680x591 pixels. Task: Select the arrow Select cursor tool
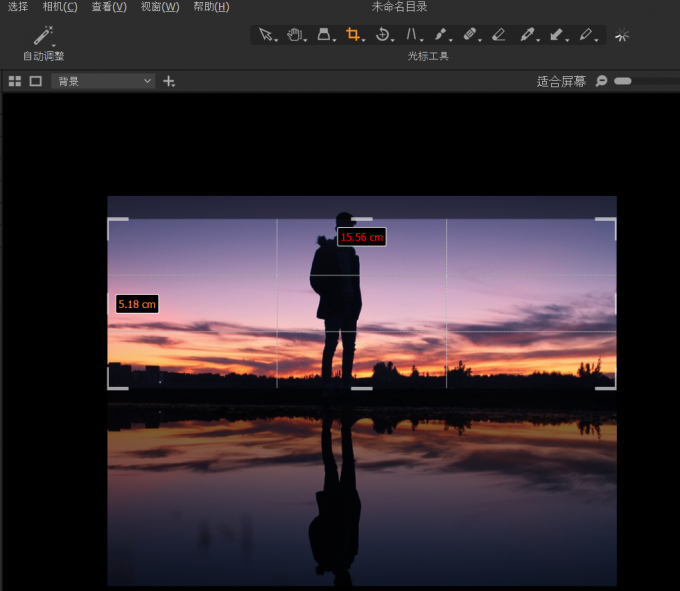pos(265,34)
